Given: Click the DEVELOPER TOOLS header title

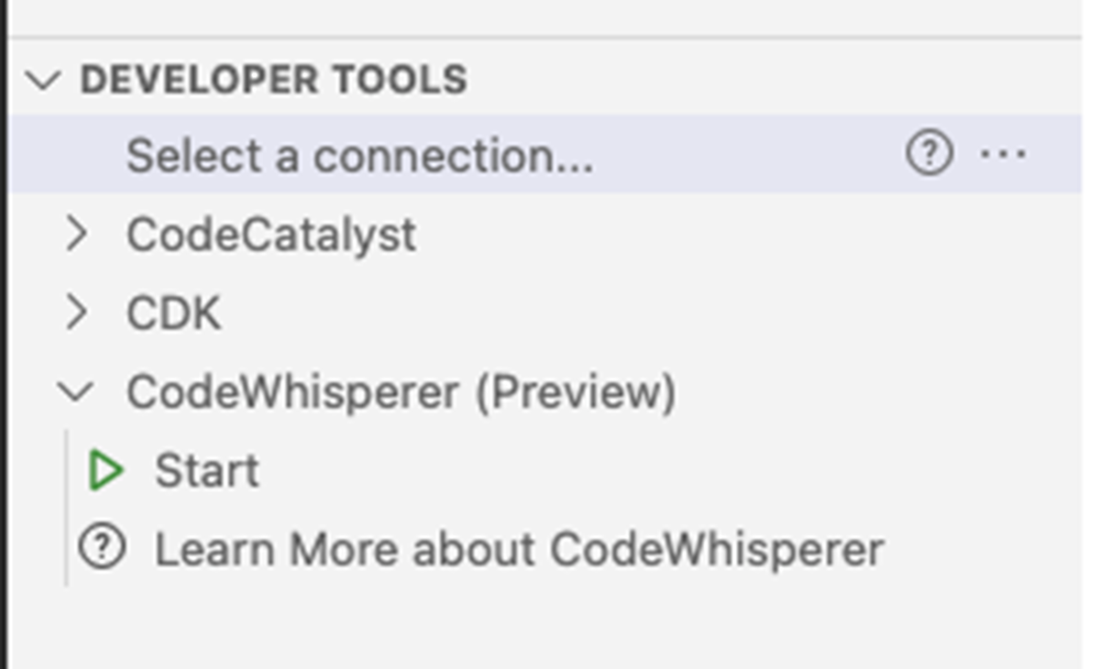Looking at the screenshot, I should 273,80.
